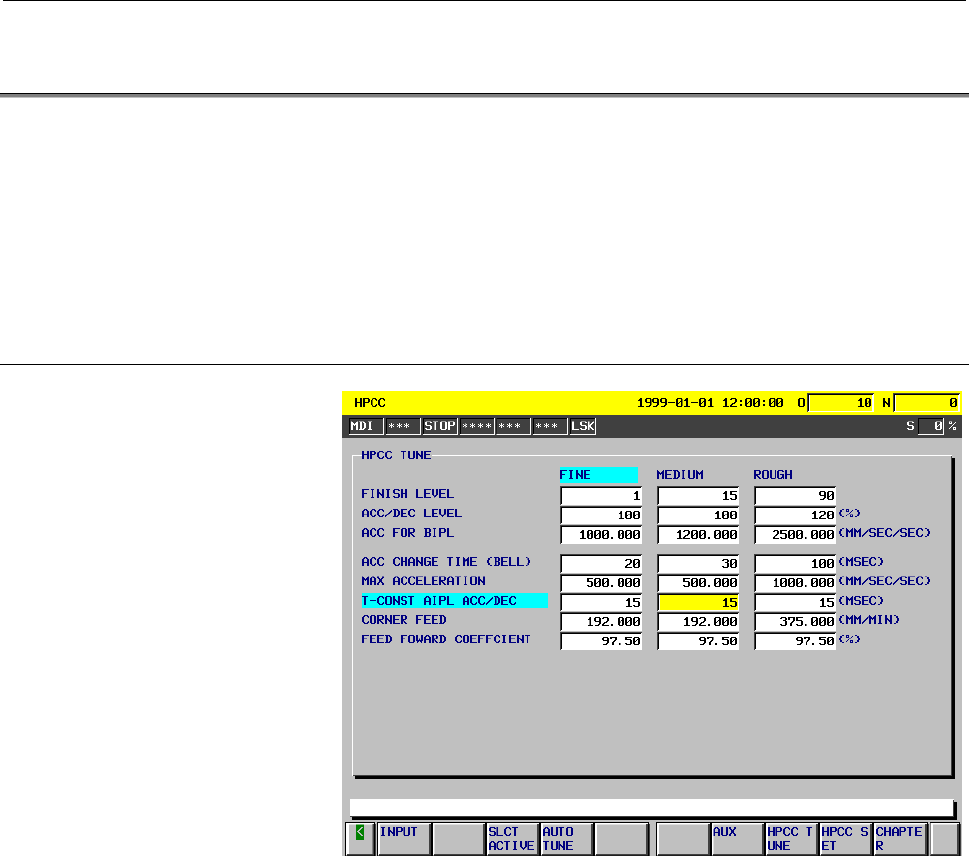Select ROUGH CORNER FEED value 375.000
This screenshot has height=856, width=969.
click(795, 622)
